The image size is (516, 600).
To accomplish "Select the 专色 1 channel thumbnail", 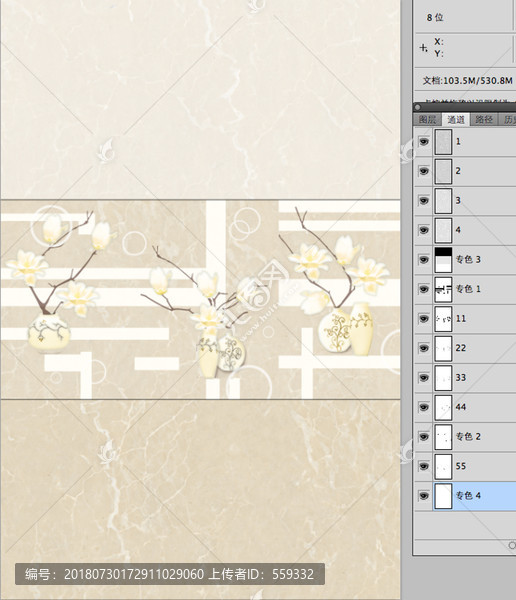I will click(x=443, y=289).
